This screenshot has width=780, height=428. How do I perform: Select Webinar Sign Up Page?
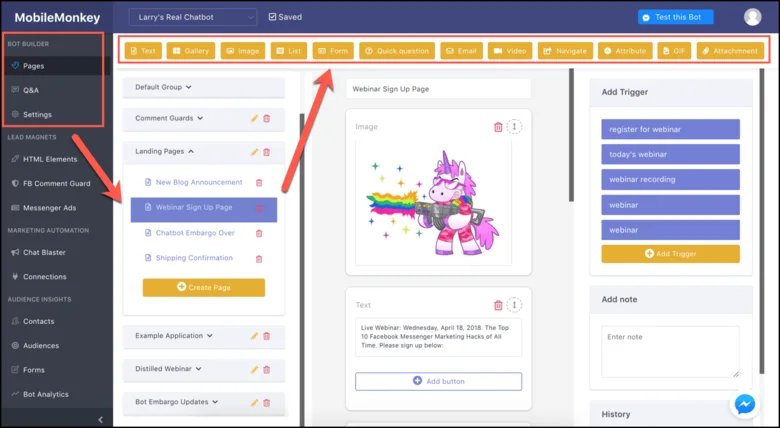[204, 210]
